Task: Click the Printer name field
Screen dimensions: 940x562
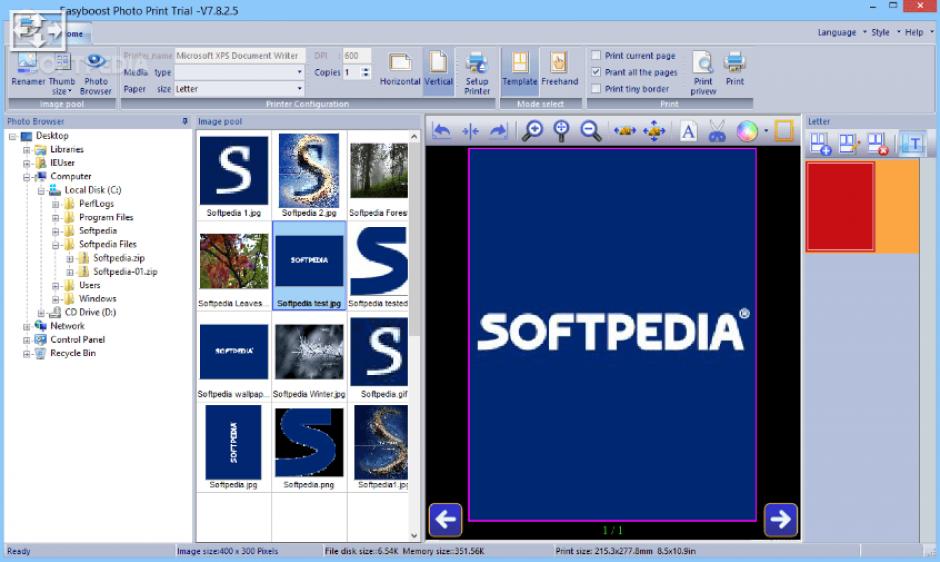Action: 239,56
